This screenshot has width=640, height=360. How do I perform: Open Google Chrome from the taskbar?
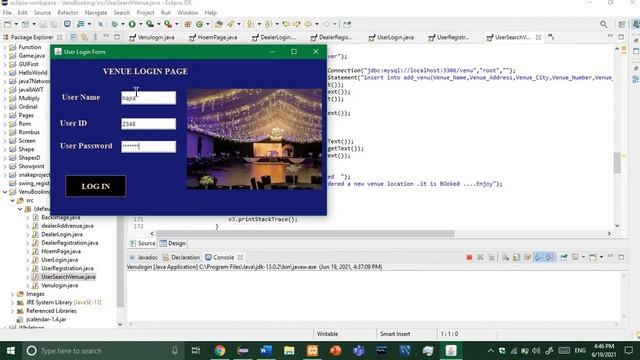(x=220, y=351)
